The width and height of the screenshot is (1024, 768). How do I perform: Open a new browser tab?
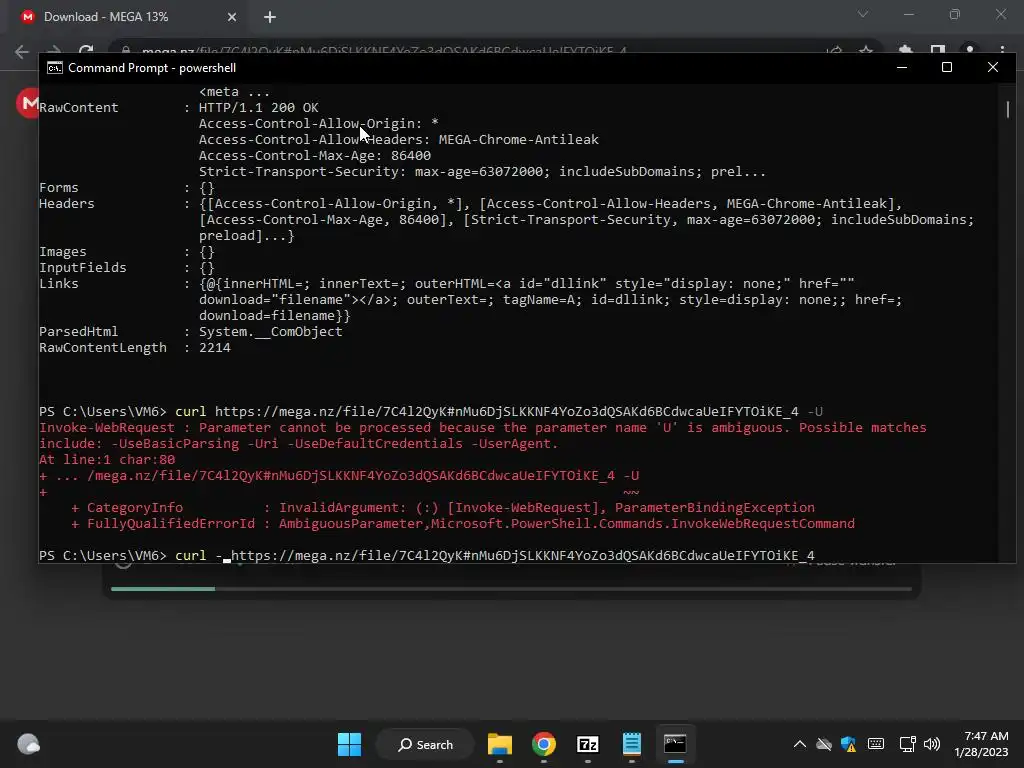click(x=270, y=17)
